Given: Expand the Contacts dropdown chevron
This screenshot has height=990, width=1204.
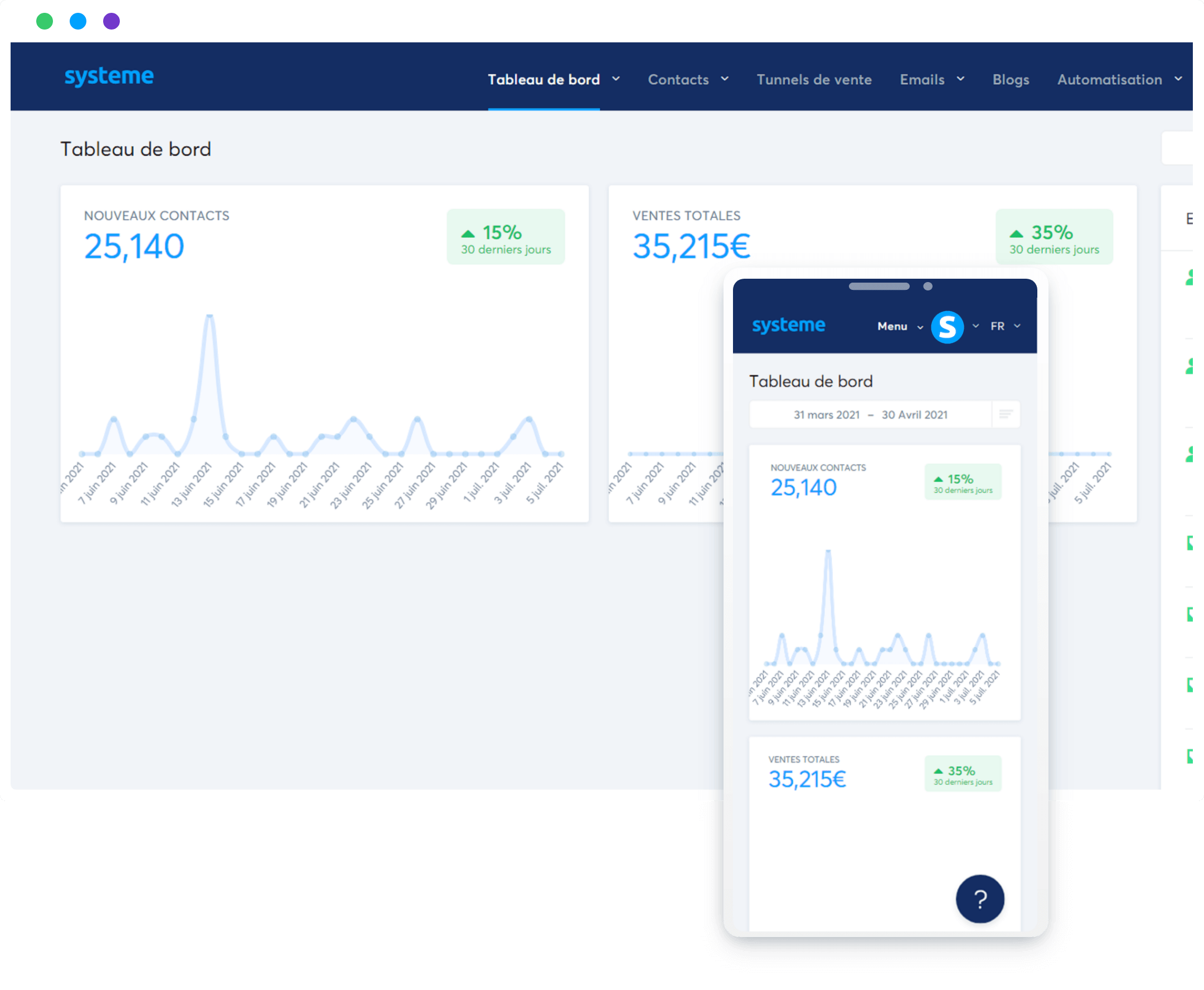Looking at the screenshot, I should [x=725, y=79].
